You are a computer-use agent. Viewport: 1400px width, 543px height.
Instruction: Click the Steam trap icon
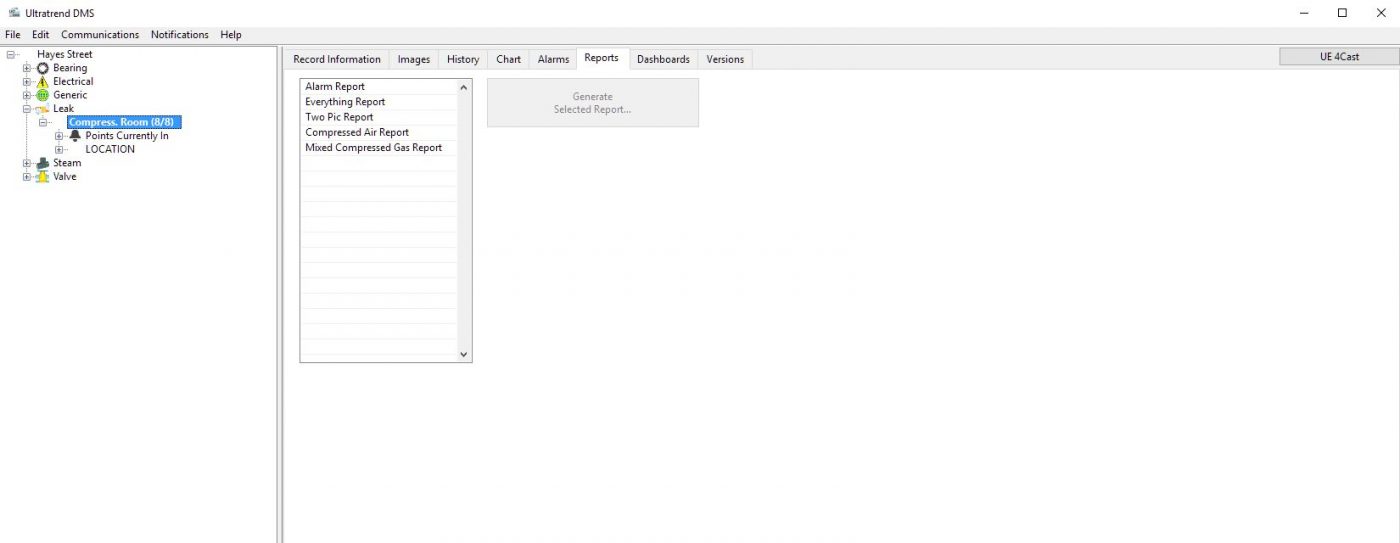click(x=43, y=163)
